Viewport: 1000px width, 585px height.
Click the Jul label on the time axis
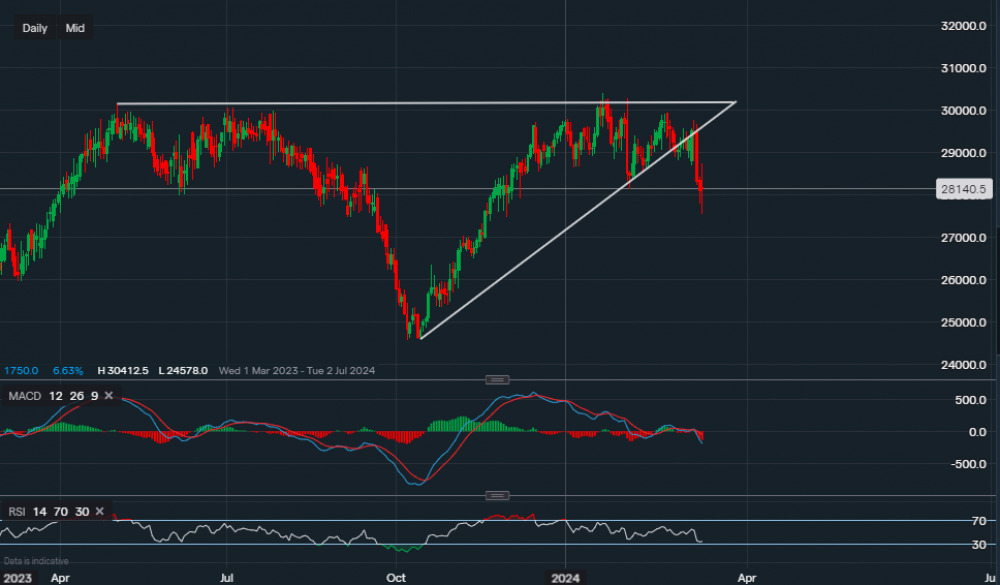click(x=227, y=578)
